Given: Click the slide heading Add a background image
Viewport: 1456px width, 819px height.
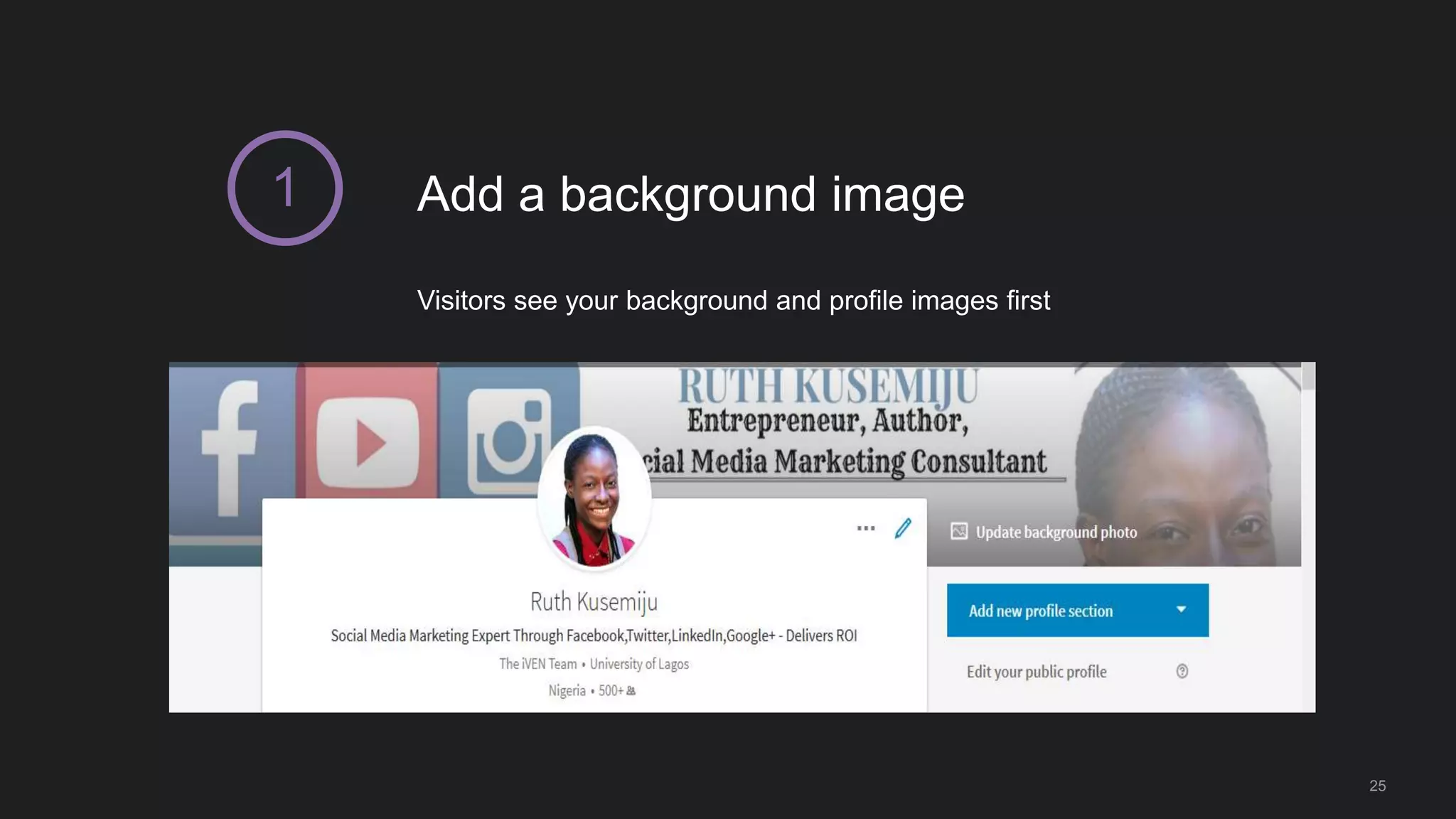Looking at the screenshot, I should (x=690, y=194).
